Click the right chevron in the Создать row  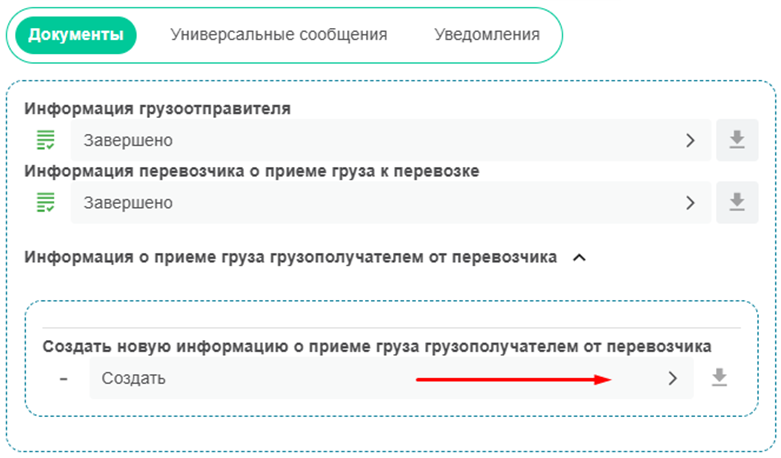(673, 378)
